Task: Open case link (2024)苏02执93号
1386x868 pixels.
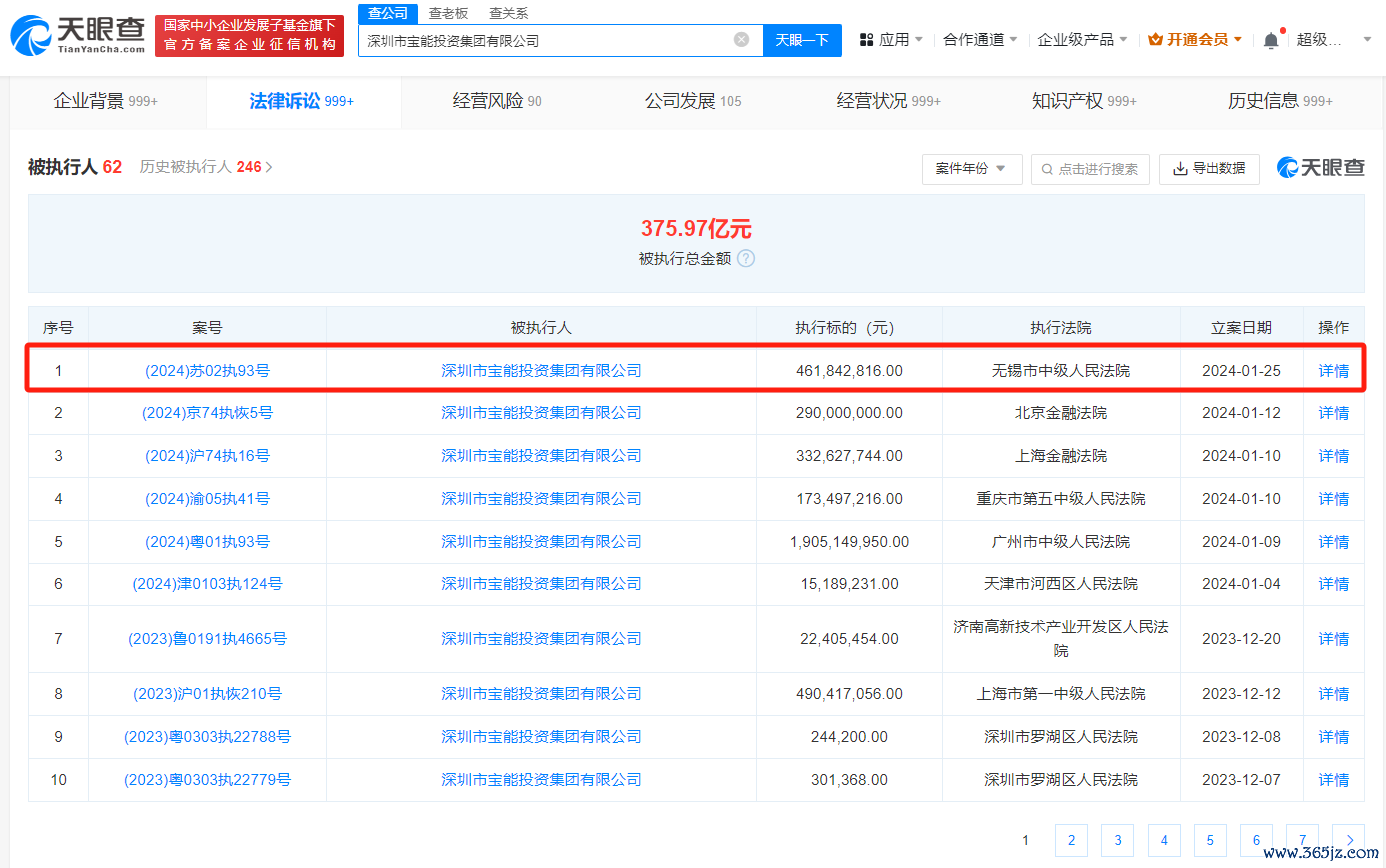Action: (207, 371)
